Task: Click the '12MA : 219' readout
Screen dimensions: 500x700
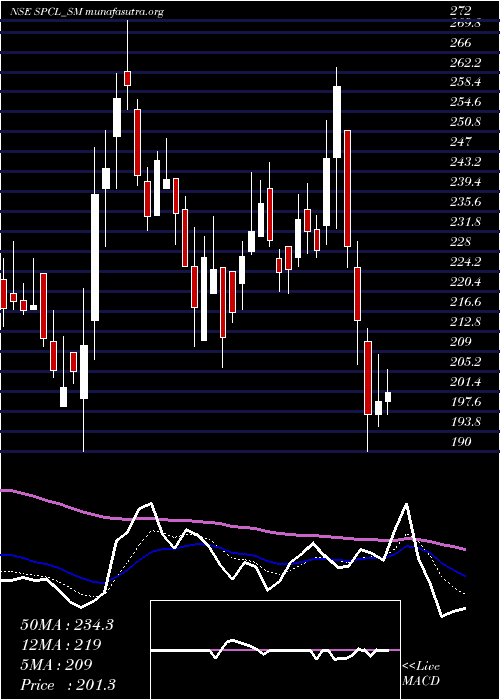Action: (61, 645)
